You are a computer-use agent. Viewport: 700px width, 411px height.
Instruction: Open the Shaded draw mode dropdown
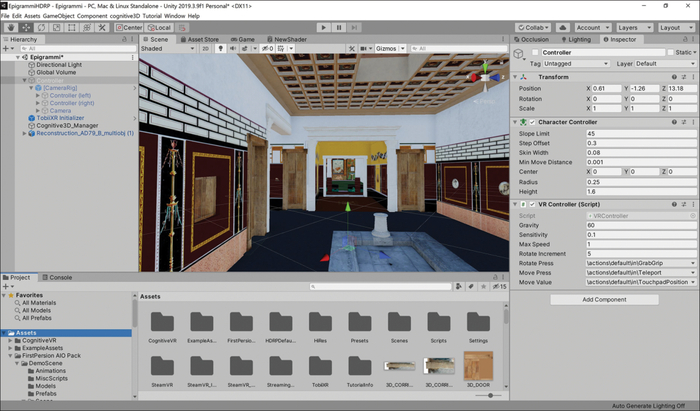pos(166,48)
